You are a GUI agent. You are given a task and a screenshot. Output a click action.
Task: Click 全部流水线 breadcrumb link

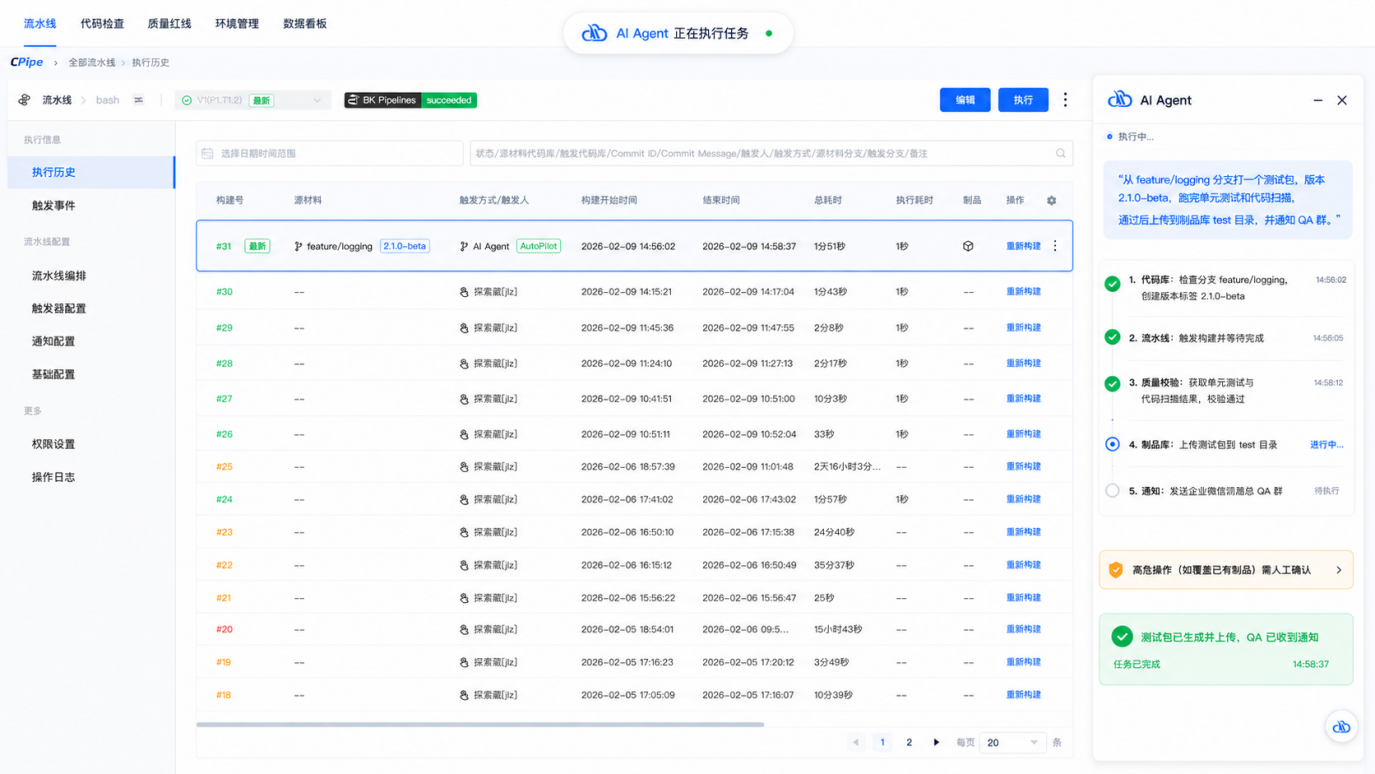coord(92,62)
